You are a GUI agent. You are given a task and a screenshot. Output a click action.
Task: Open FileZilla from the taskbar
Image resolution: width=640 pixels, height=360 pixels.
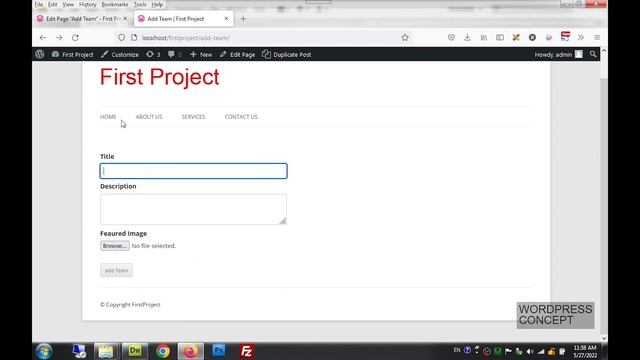coord(247,351)
